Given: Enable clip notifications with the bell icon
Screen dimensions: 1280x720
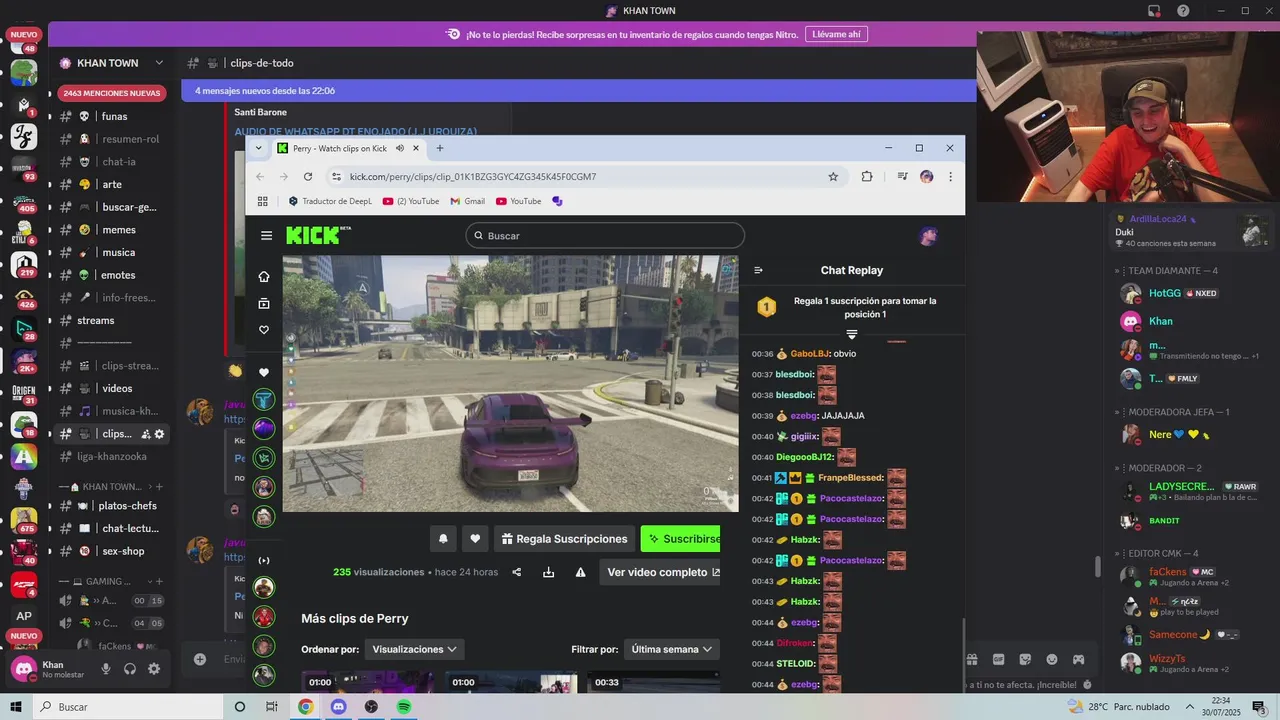Looking at the screenshot, I should [x=443, y=539].
